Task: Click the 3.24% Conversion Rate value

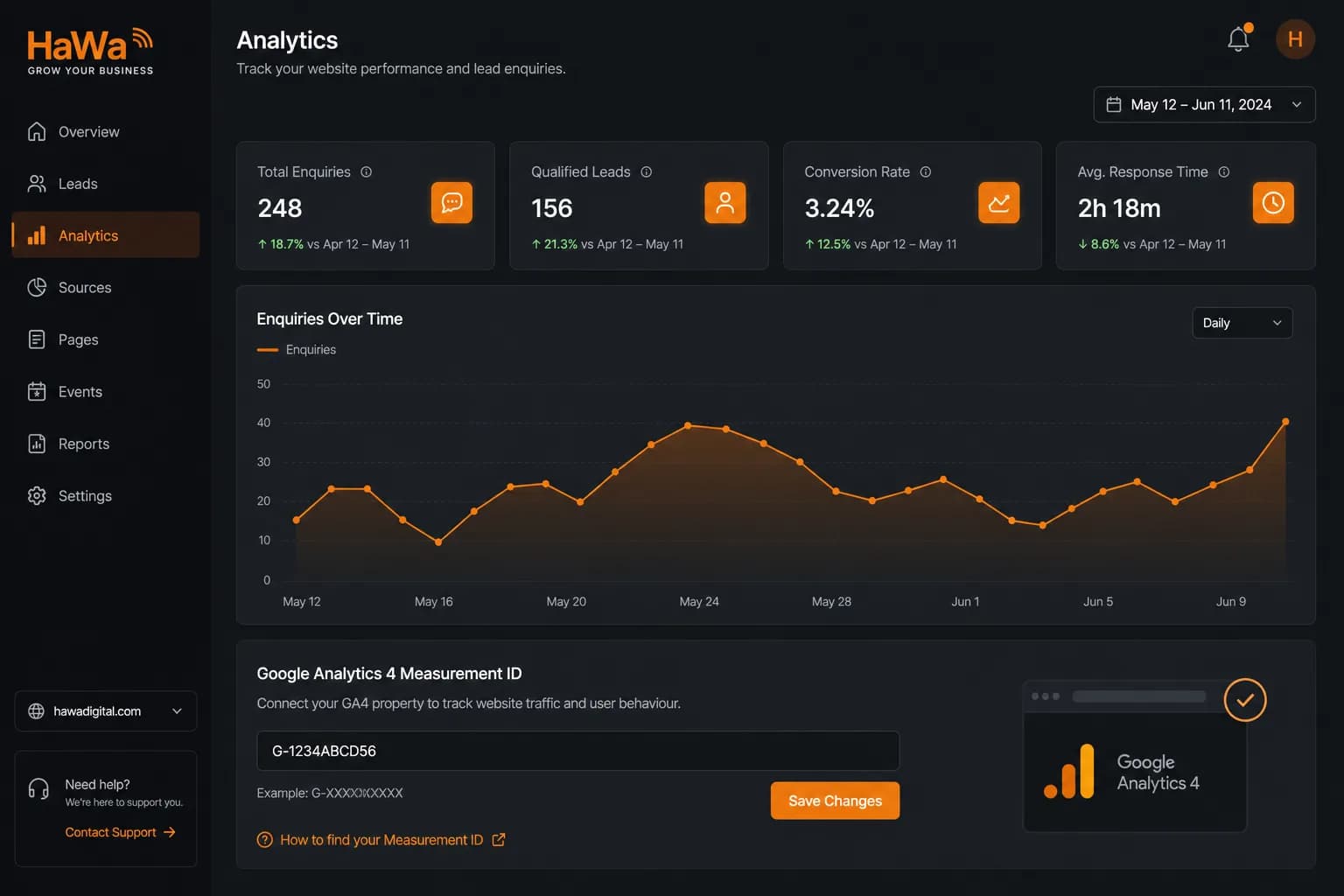Action: pos(839,208)
